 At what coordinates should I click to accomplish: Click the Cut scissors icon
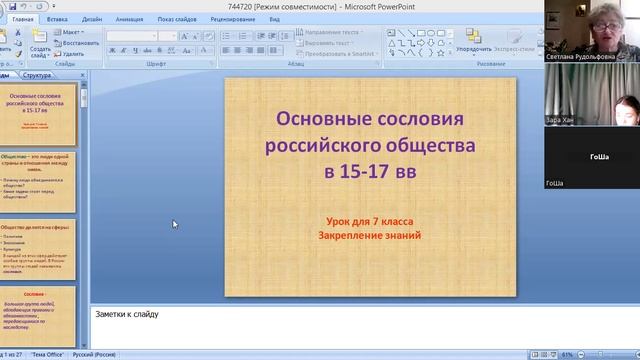(18, 33)
